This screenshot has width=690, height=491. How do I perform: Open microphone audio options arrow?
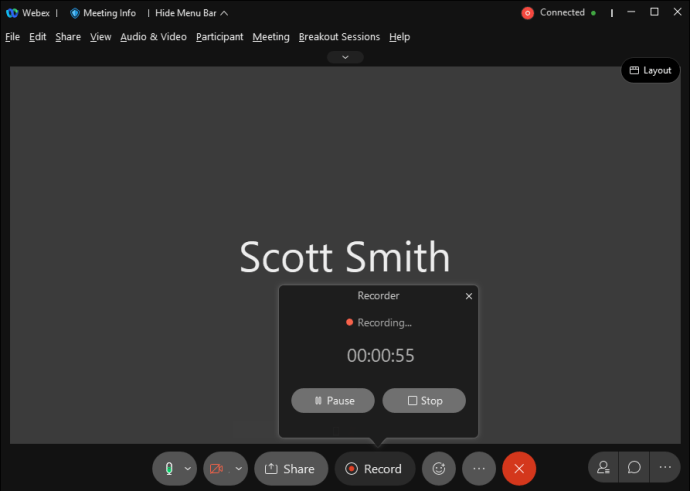188,469
